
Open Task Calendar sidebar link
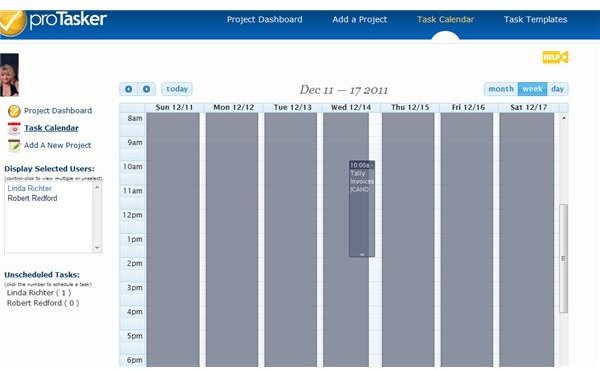(51, 128)
